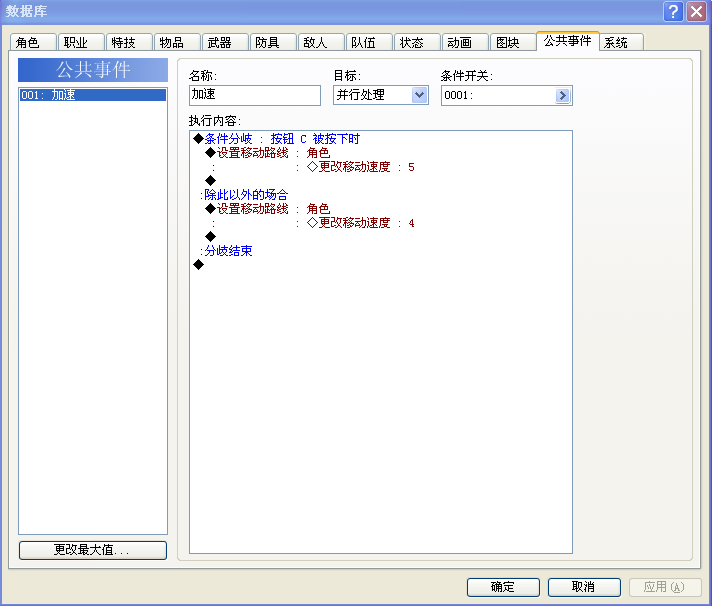
Task: Switch to the 系统 tab
Action: [x=622, y=42]
